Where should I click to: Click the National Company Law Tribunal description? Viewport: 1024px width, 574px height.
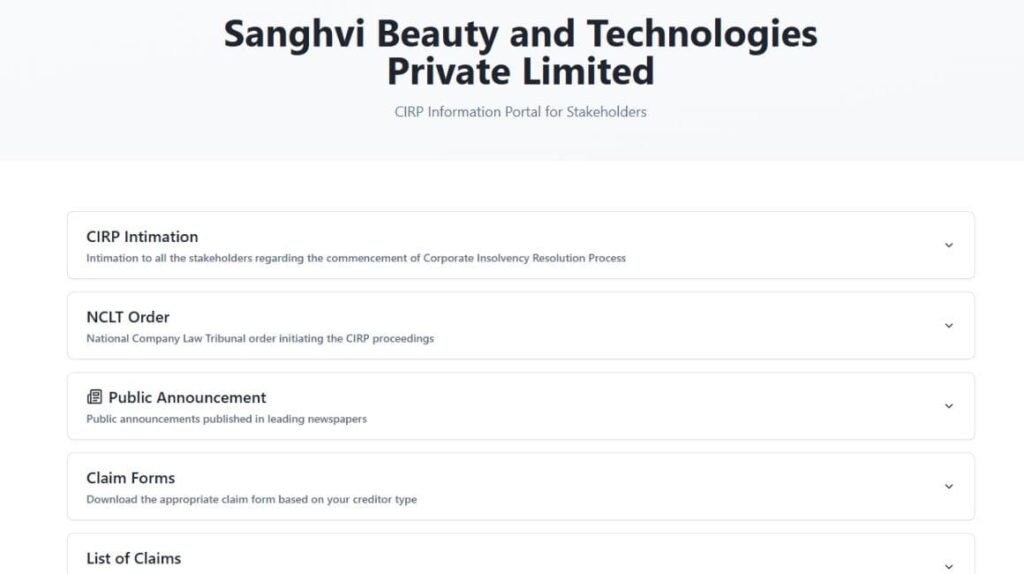(260, 339)
